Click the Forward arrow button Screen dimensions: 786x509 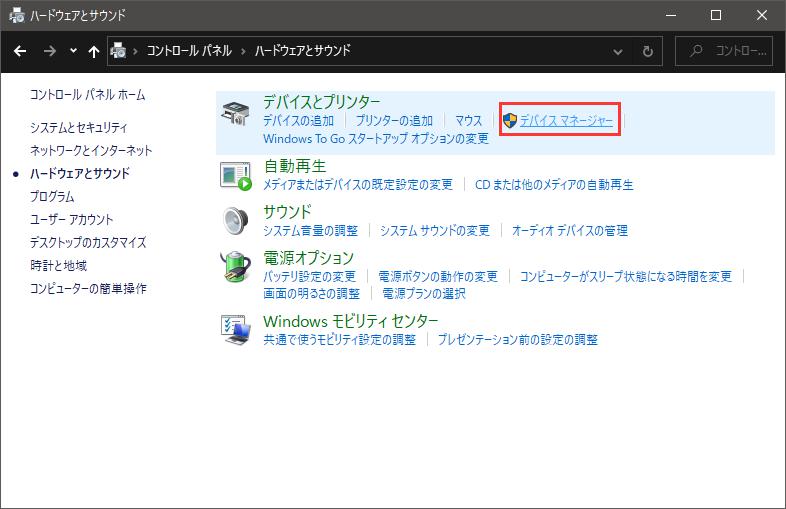[x=49, y=51]
